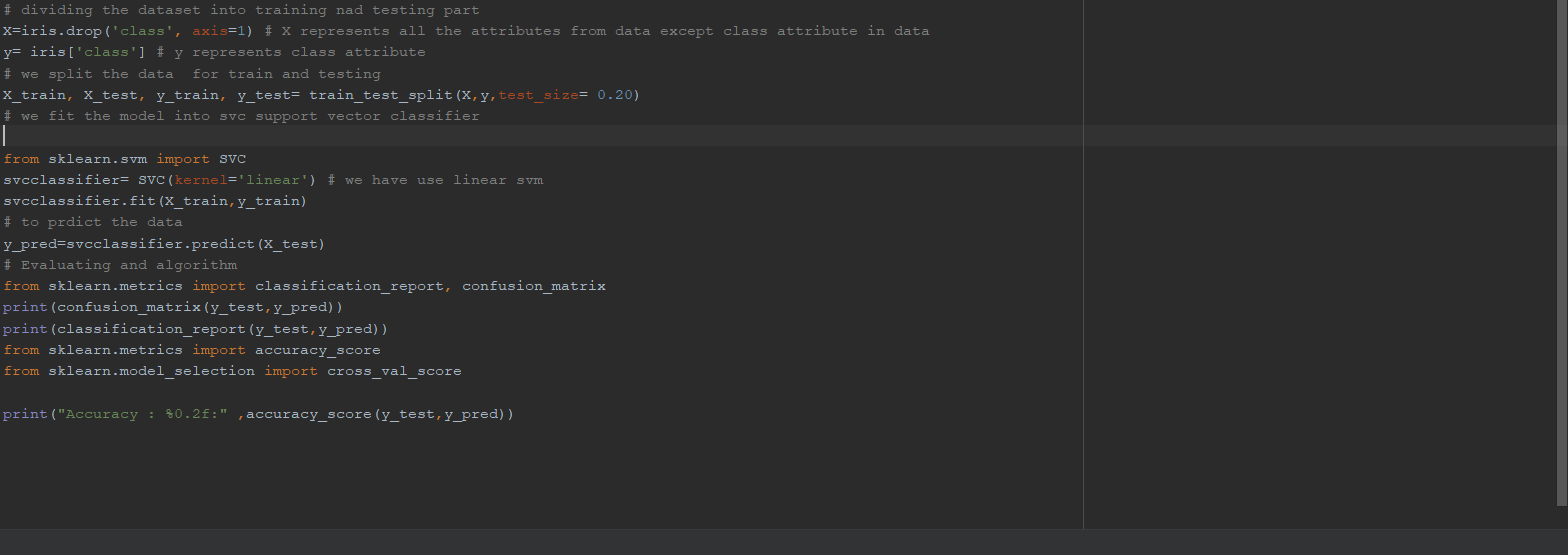The width and height of the screenshot is (1568, 555).
Task: Click the print "Accuracy : %0.2f:" line
Action: pos(258,414)
